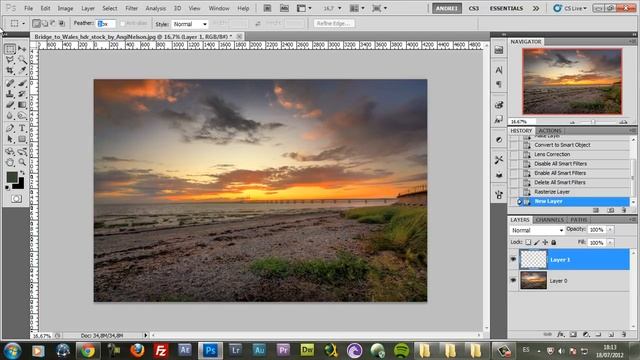Switch to the Paths tab
640x360 pixels.
click(x=579, y=220)
